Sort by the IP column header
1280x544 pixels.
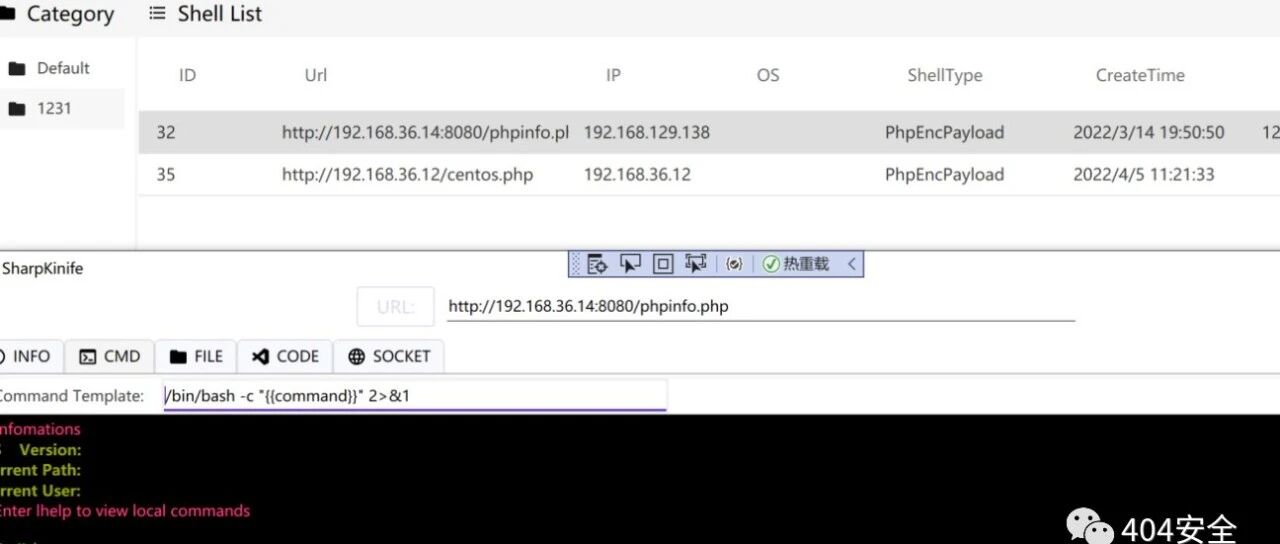(x=613, y=75)
